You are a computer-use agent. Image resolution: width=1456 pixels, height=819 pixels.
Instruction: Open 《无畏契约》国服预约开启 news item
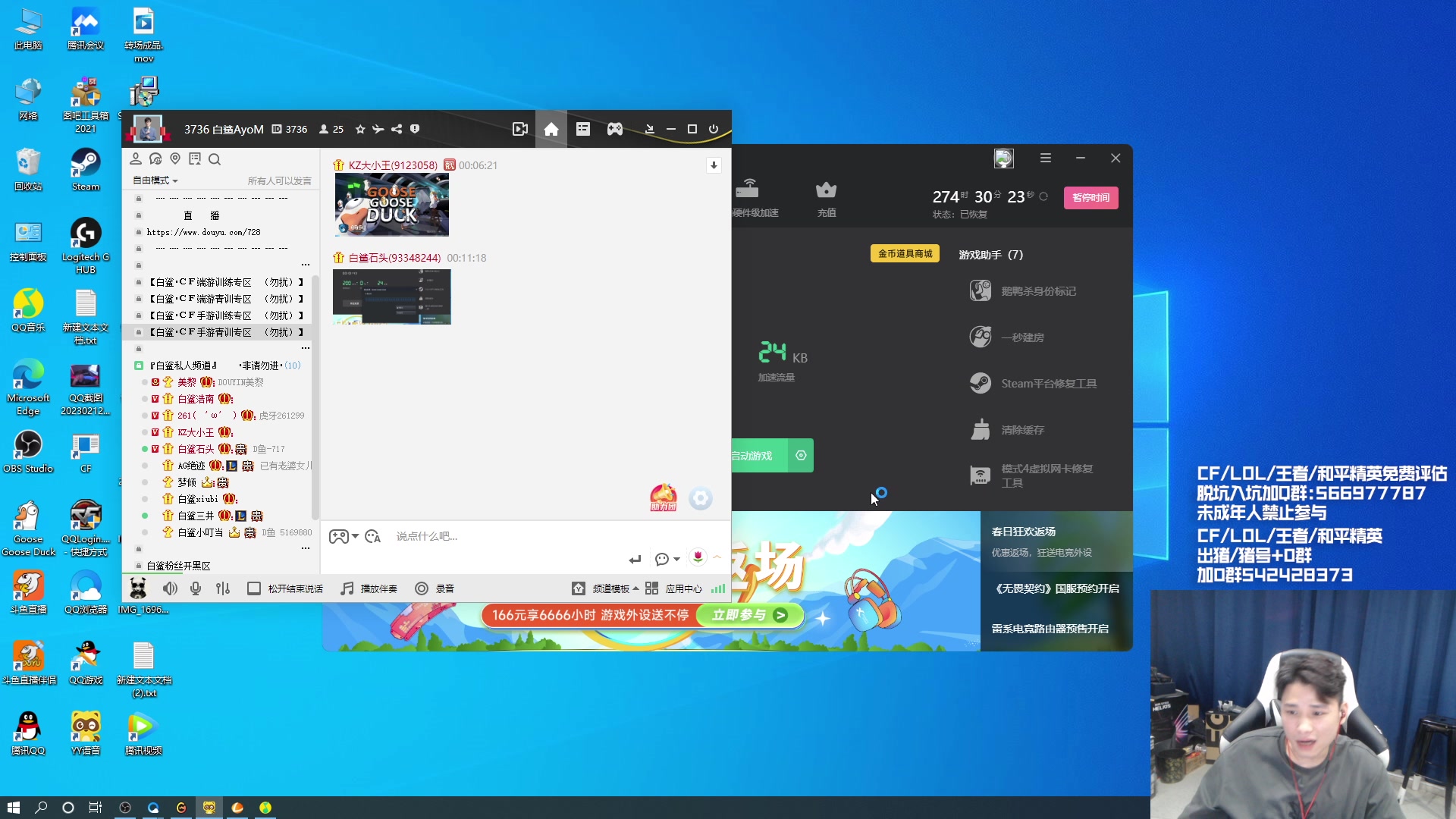click(1056, 588)
